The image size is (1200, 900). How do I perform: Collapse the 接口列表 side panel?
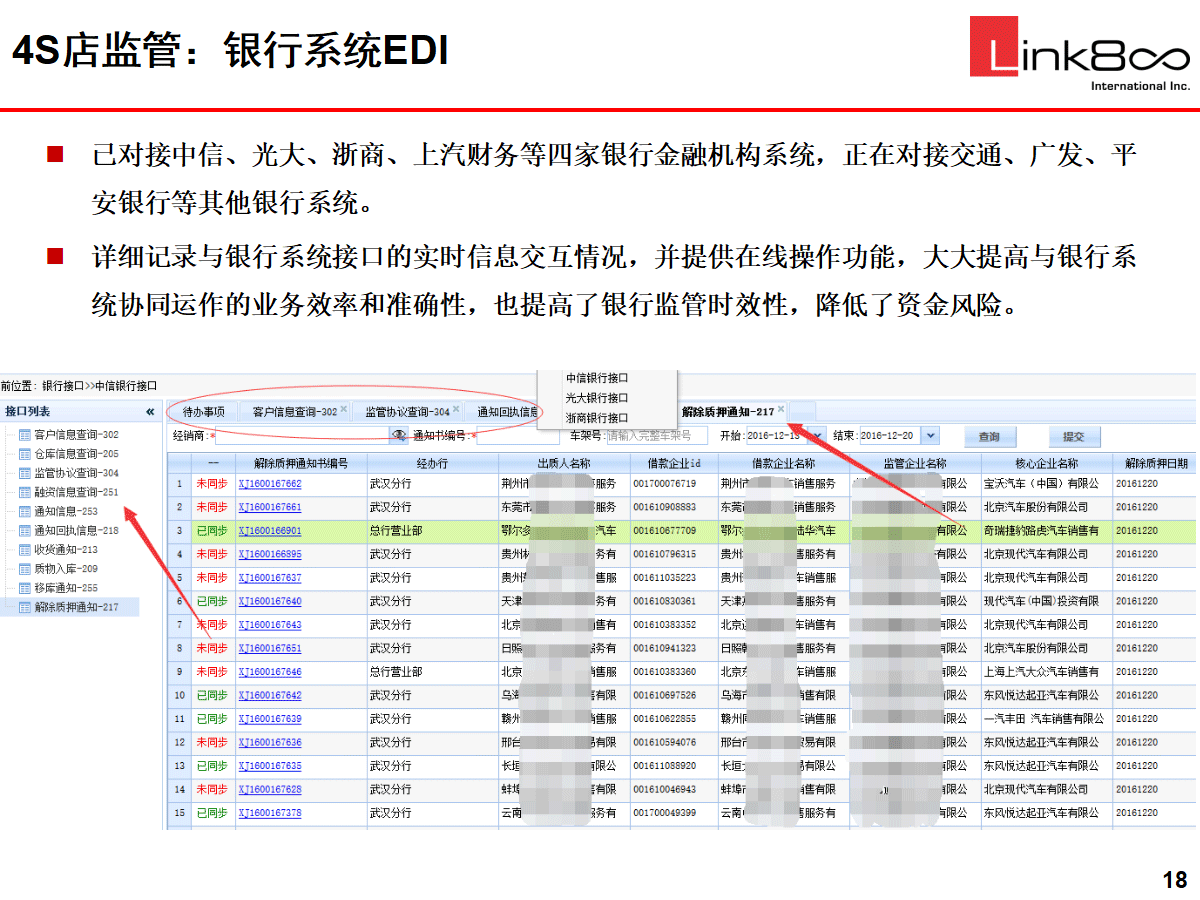click(150, 412)
